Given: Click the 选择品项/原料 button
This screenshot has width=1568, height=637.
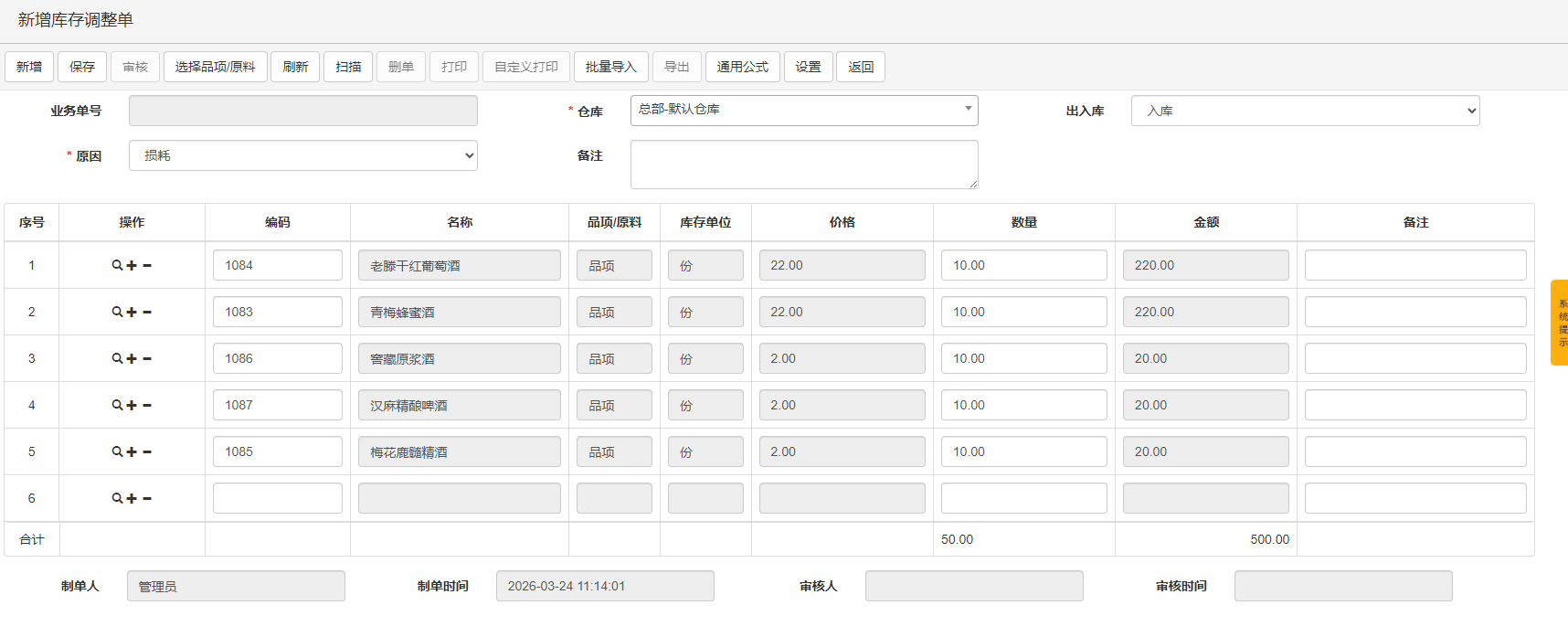Looking at the screenshot, I should (x=215, y=67).
